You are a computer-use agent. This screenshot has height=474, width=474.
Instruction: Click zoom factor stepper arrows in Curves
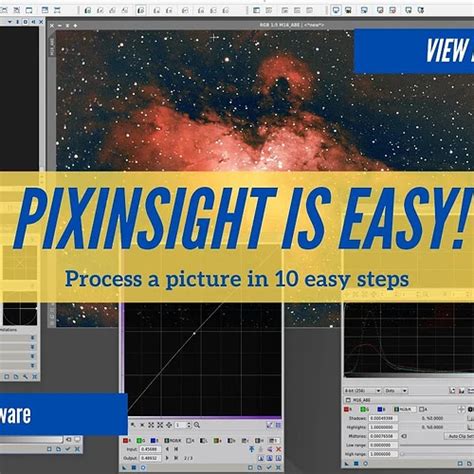pos(189,425)
